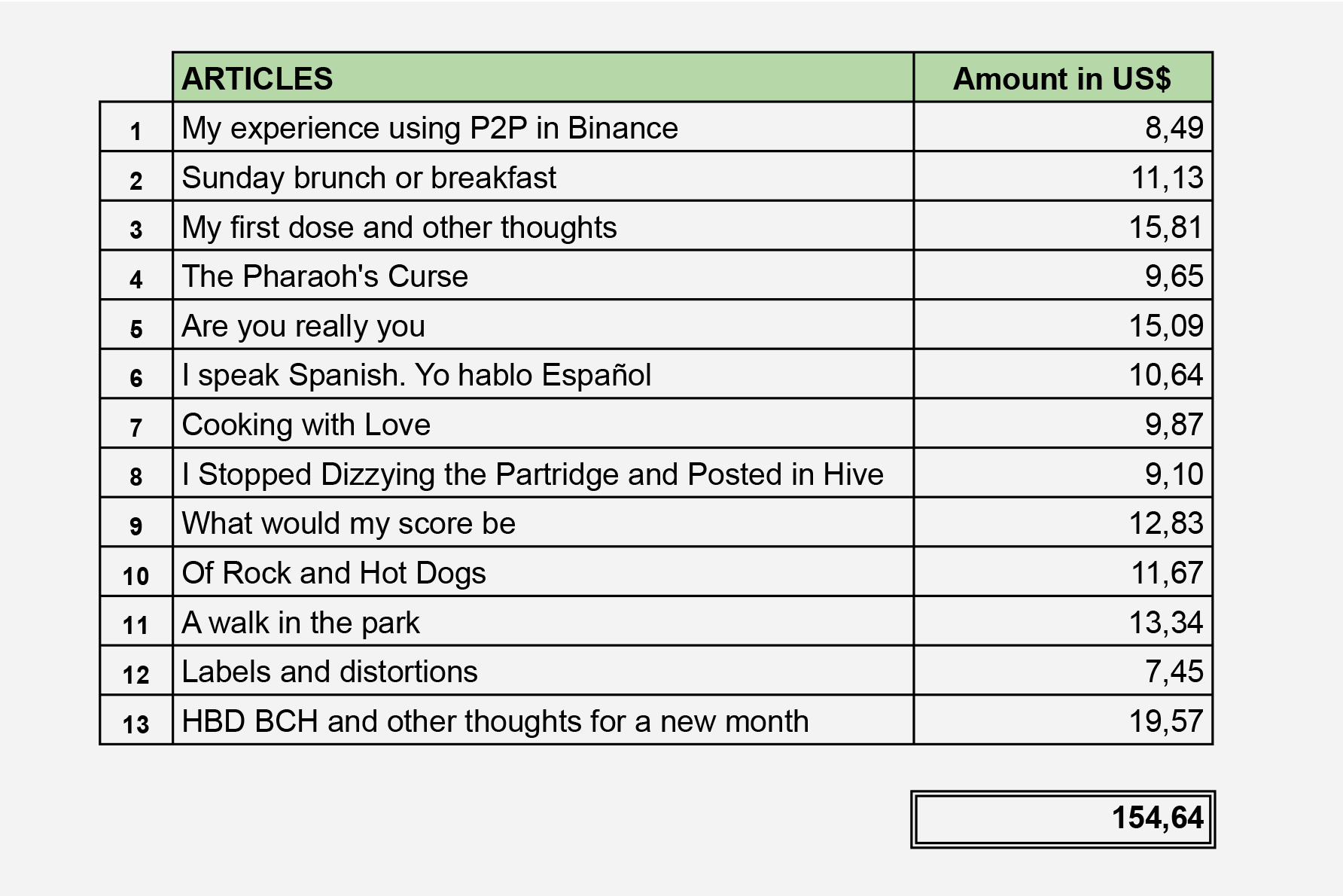Screen dimensions: 1343x896
Task: Select cell 'I speak Spanish. Yo hablo Español'
Action: pos(543,374)
